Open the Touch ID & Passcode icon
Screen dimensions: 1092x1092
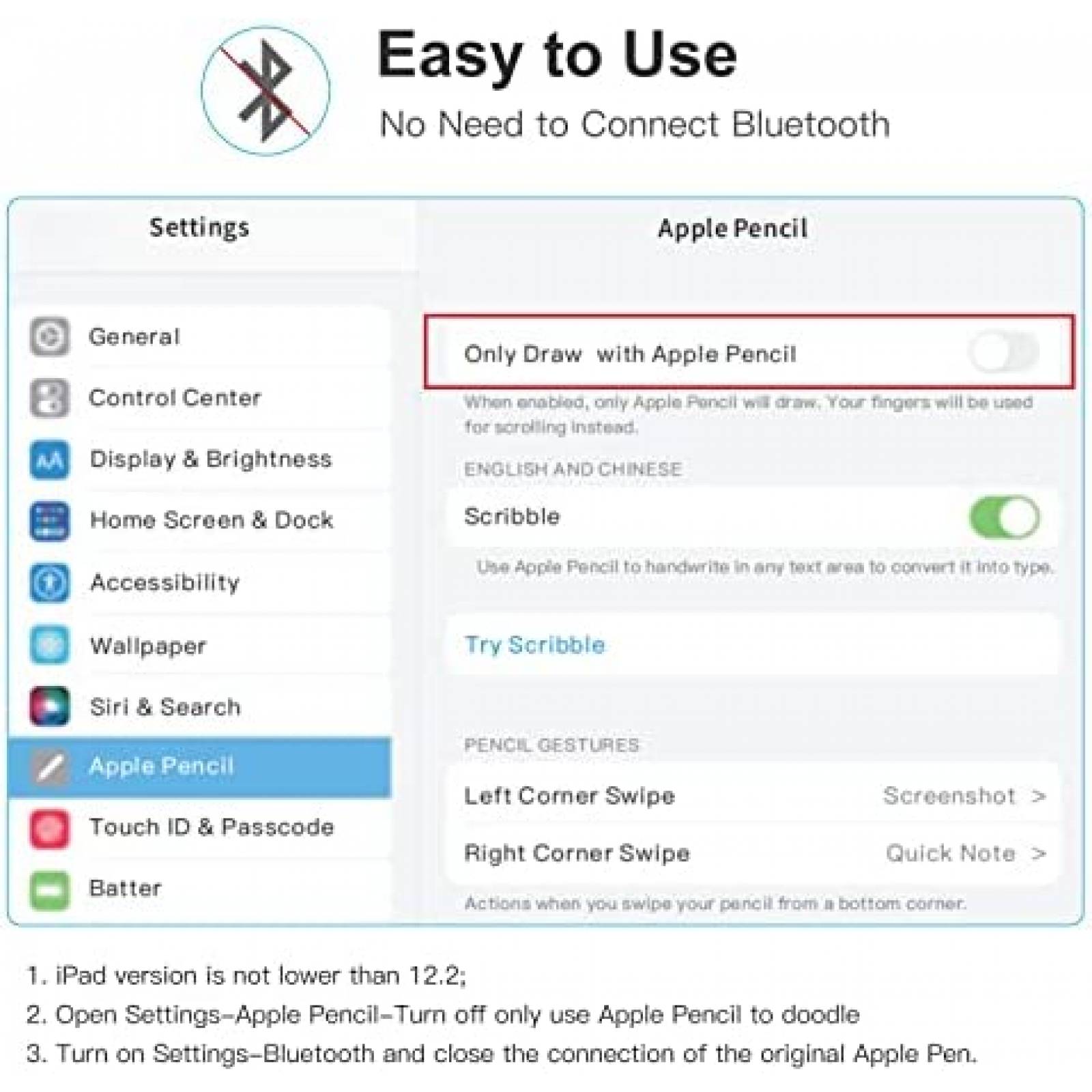point(49,829)
